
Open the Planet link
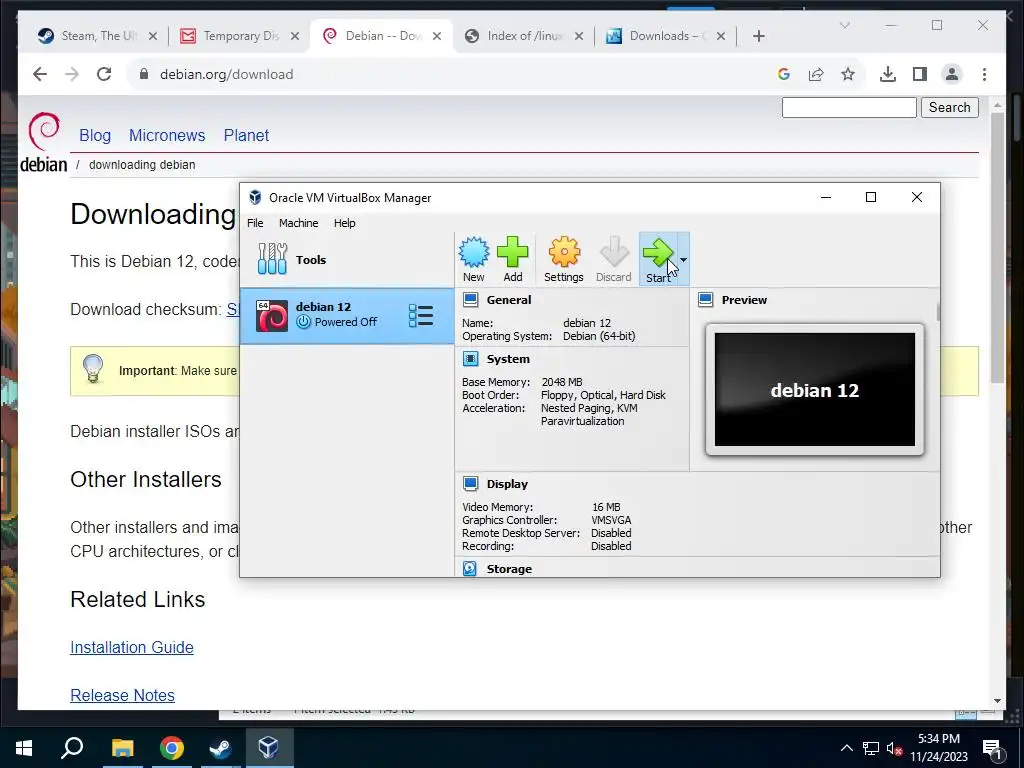(246, 135)
